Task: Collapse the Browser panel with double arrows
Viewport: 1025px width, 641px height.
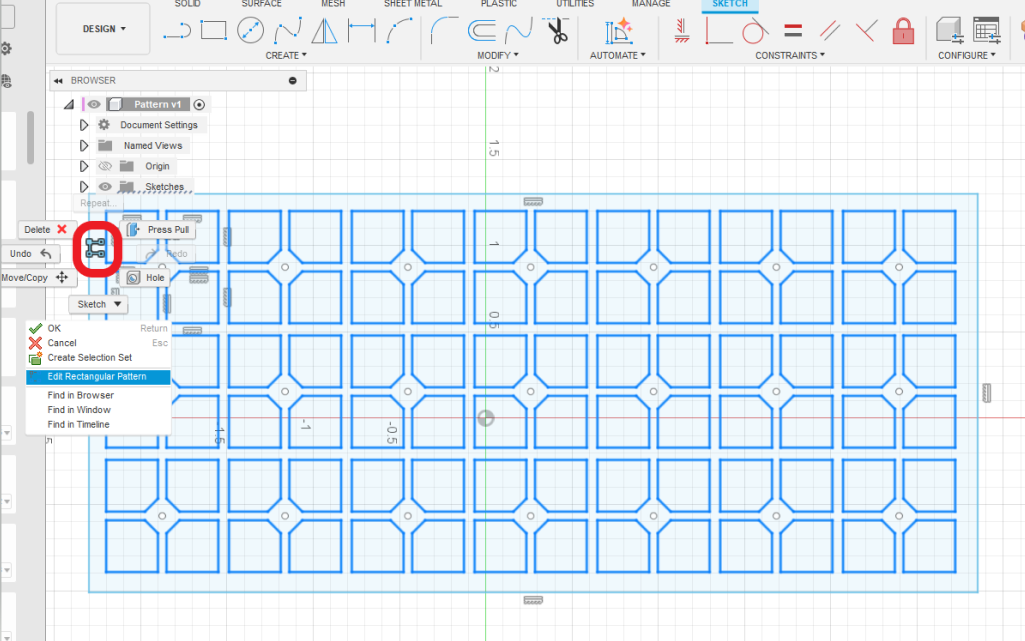Action: pyautogui.click(x=58, y=81)
